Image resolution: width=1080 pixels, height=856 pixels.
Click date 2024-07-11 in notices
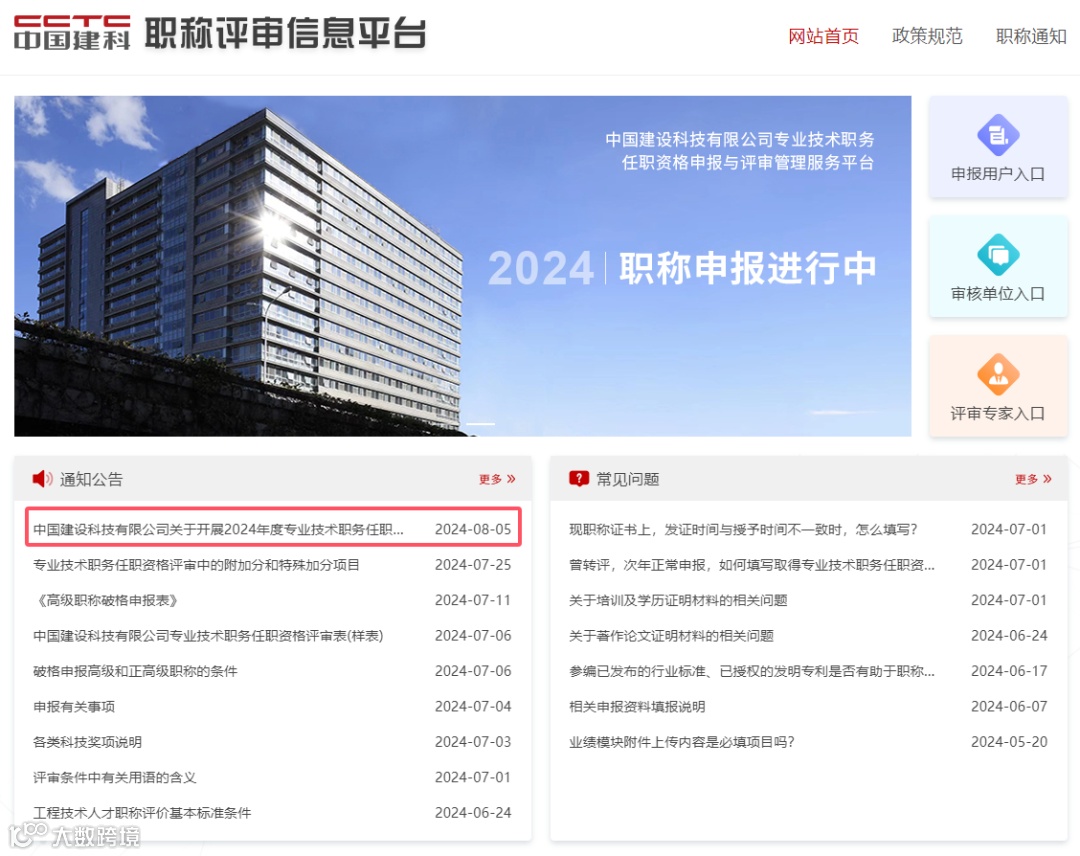(x=473, y=601)
